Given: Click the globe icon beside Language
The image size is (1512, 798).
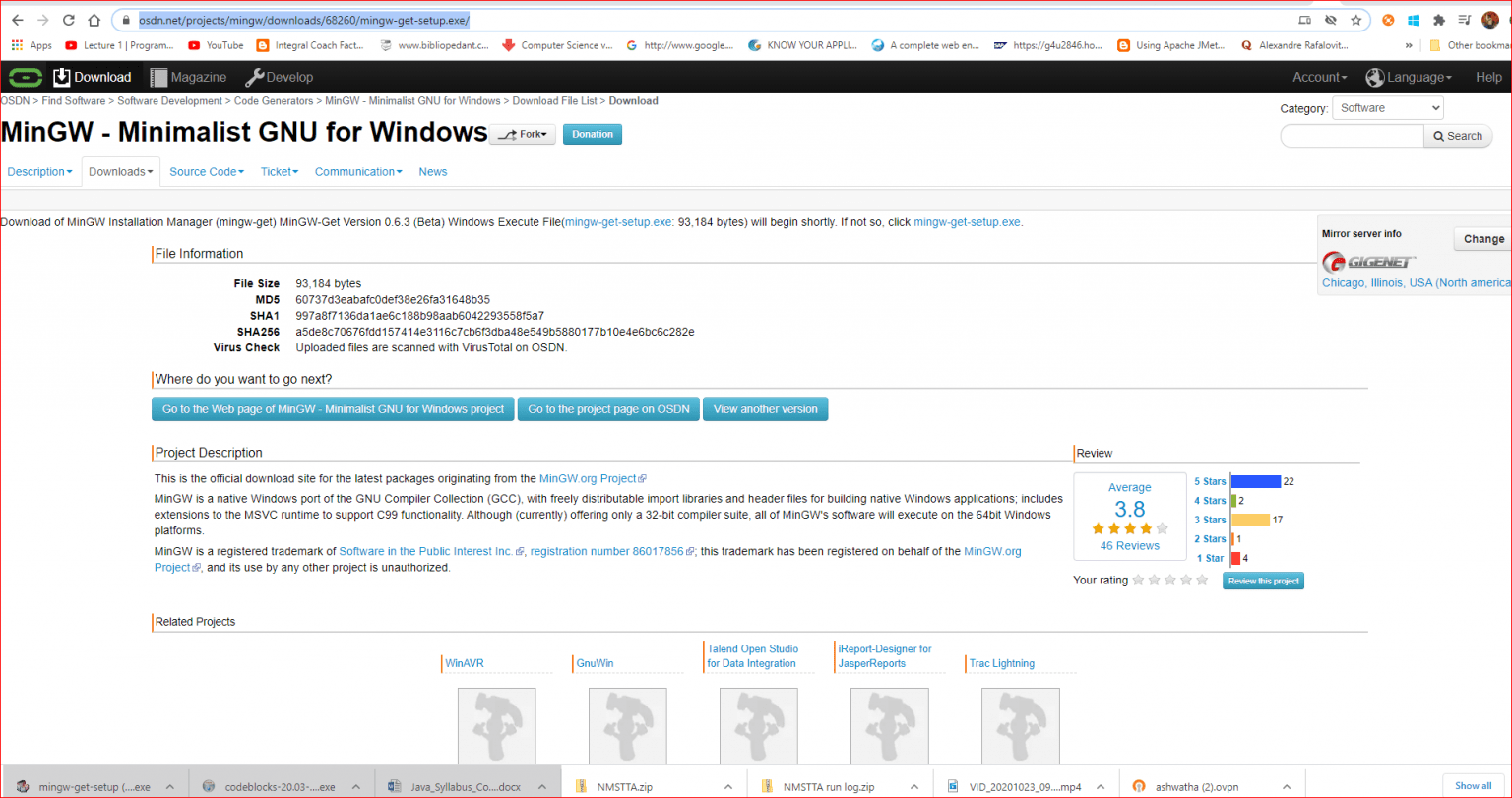Looking at the screenshot, I should coord(1375,77).
